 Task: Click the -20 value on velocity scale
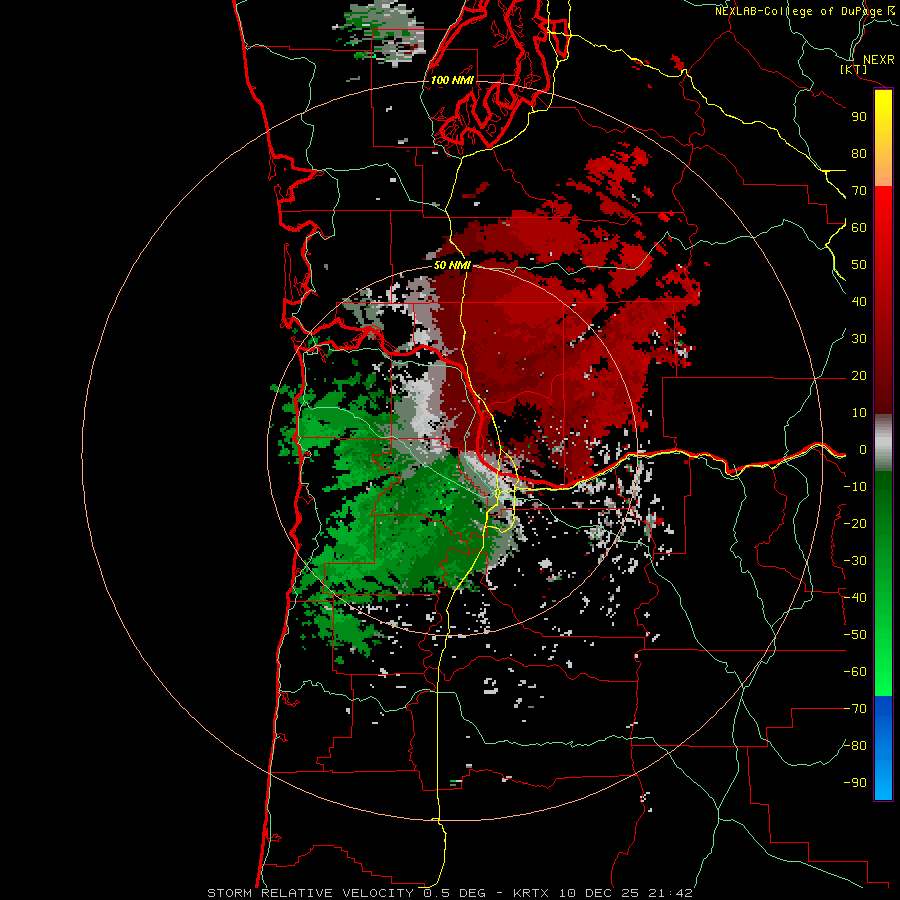855,524
